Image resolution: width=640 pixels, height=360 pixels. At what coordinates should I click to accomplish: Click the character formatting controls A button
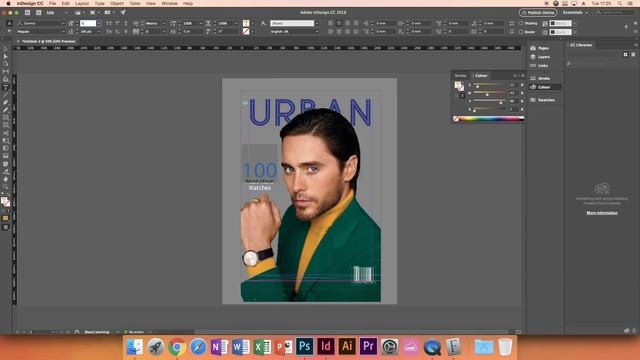point(9,23)
